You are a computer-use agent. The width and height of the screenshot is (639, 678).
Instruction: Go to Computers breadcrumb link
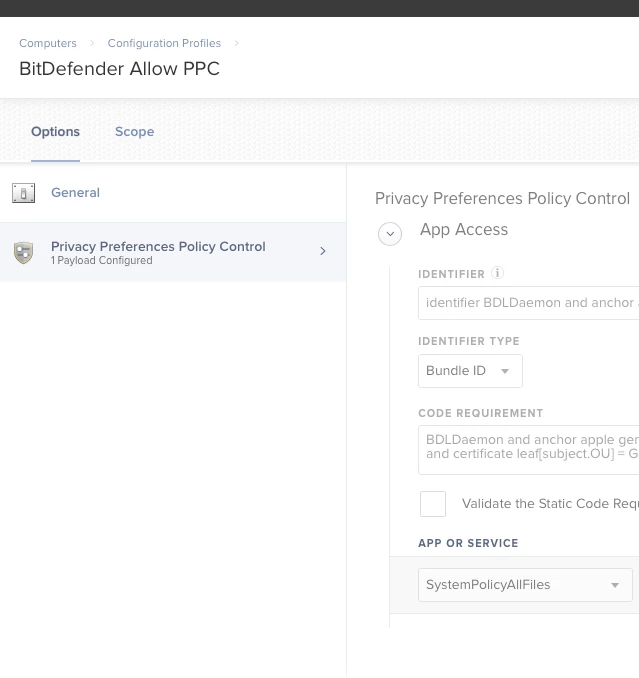point(48,43)
